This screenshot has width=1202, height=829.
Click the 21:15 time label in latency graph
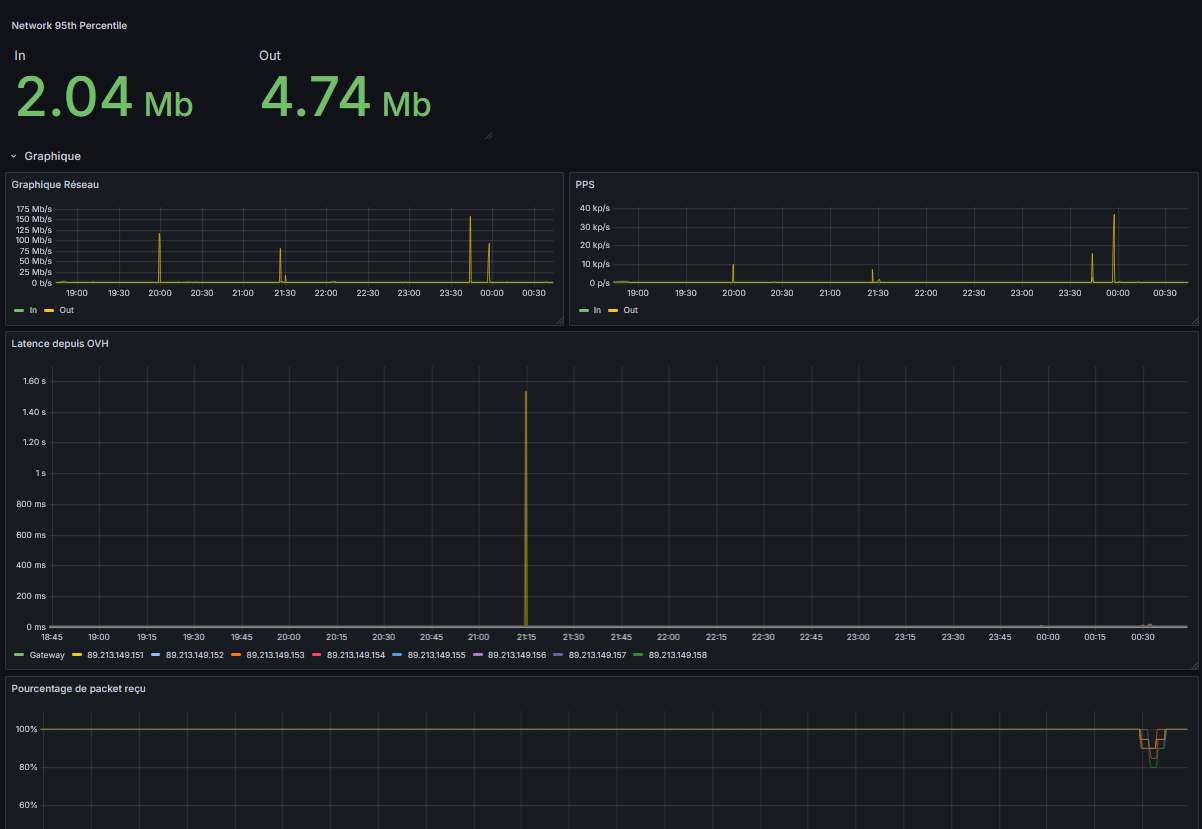526,637
